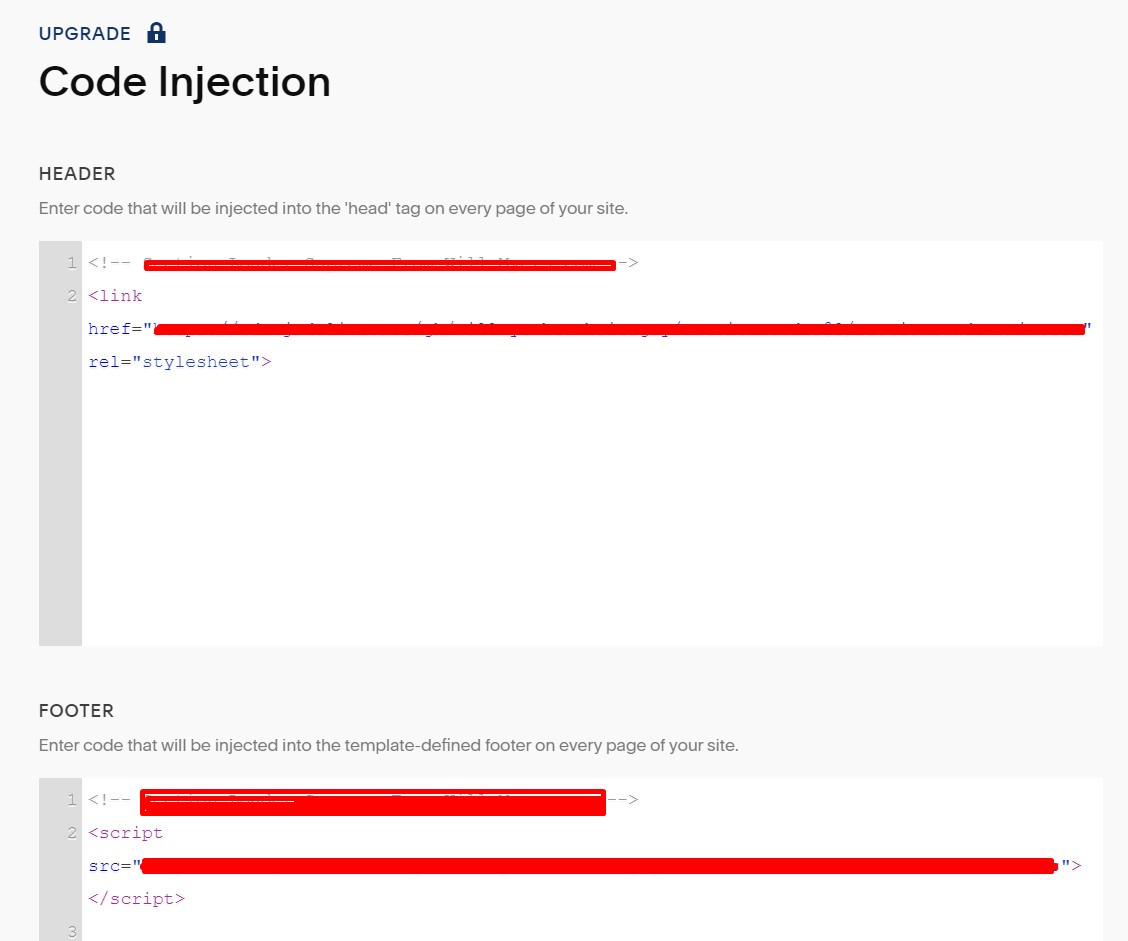This screenshot has width=1128, height=941.
Task: Click line number 1 in header editor
Action: coord(71,263)
